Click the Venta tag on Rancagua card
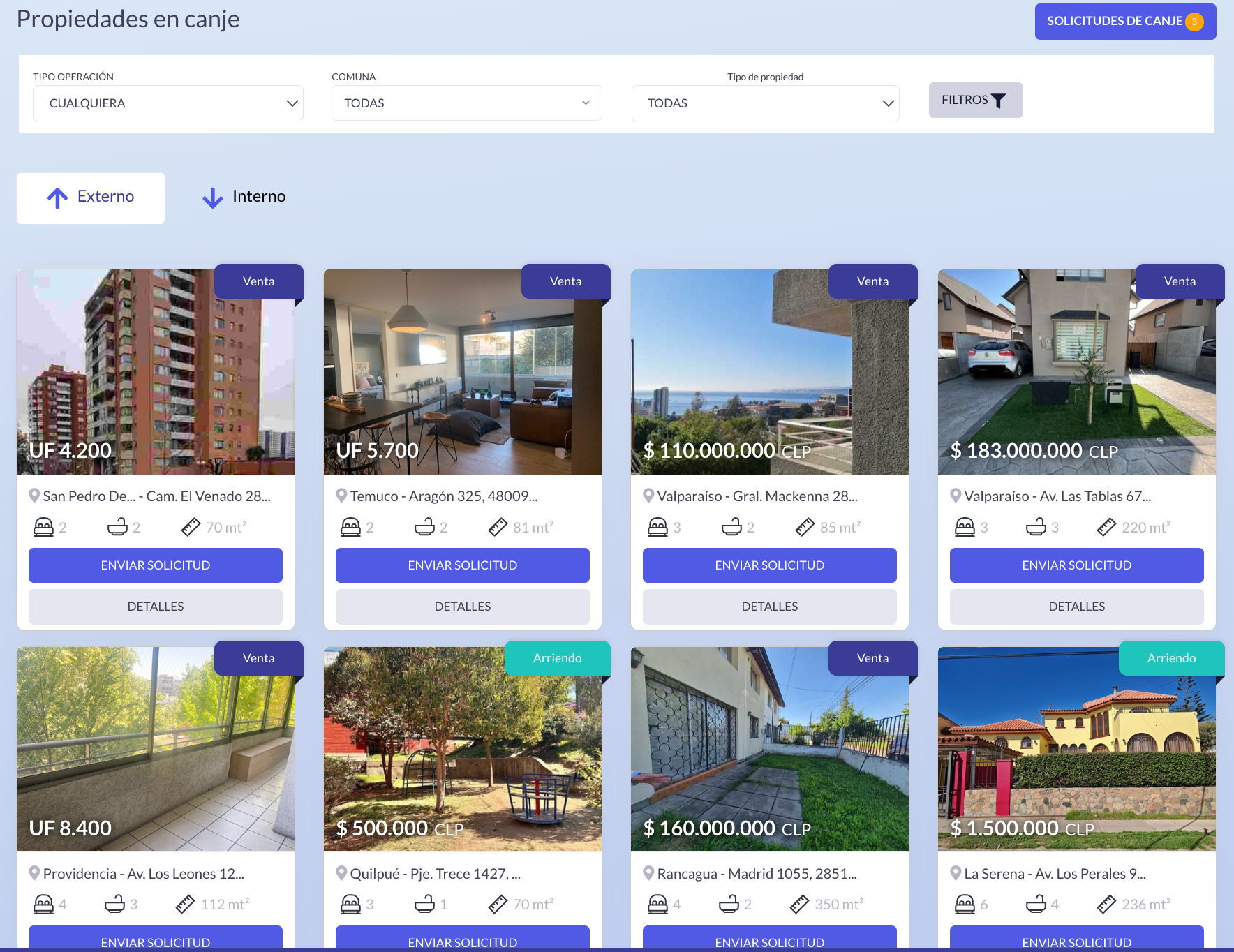Screen dimensions: 1234x952 pos(873,658)
